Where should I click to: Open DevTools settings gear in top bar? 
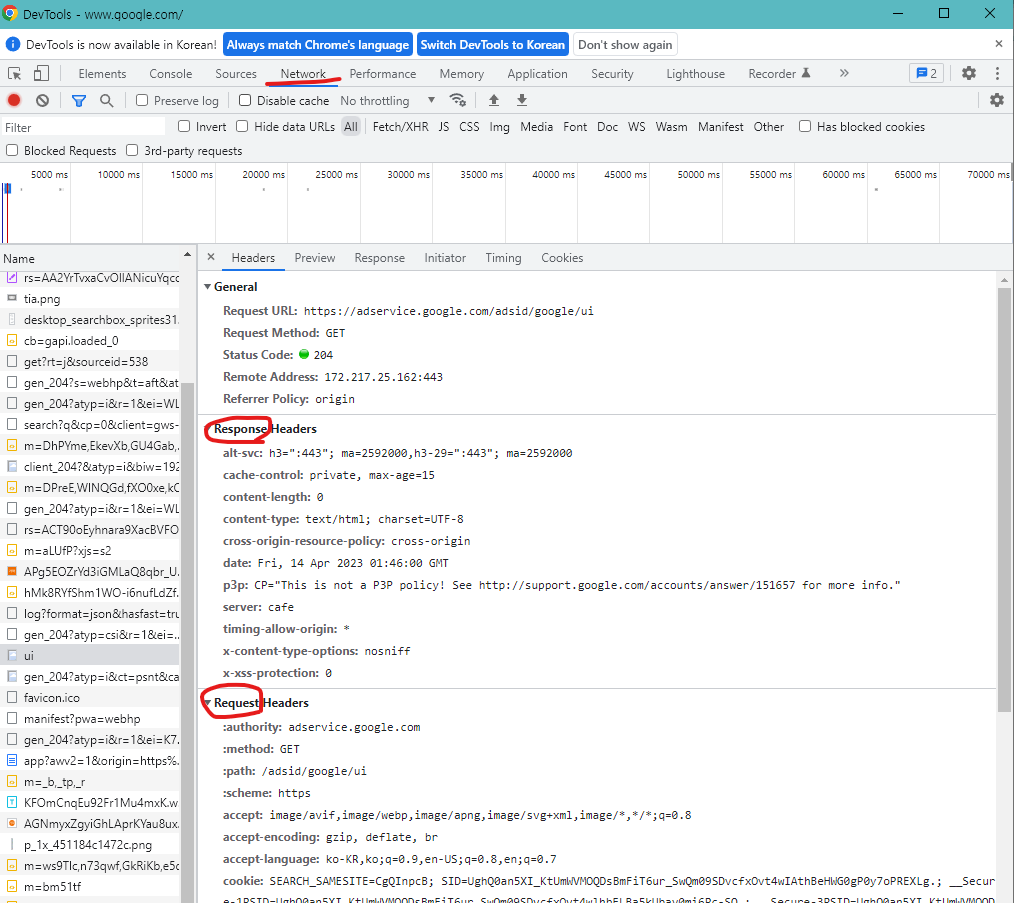pos(969,73)
